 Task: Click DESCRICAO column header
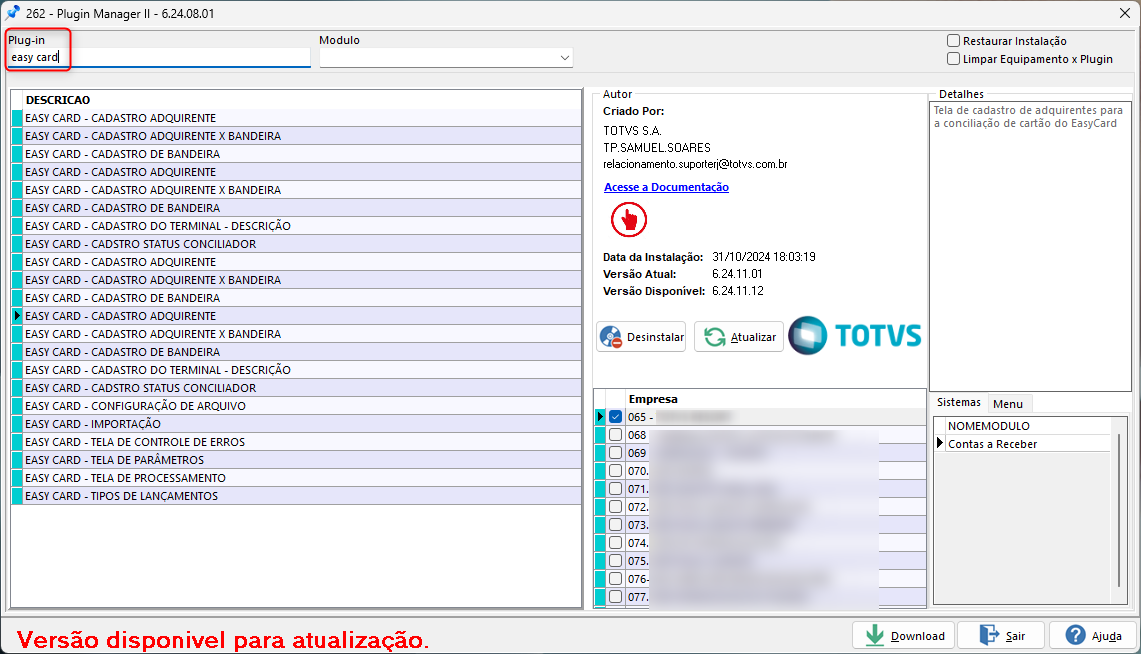[302, 100]
